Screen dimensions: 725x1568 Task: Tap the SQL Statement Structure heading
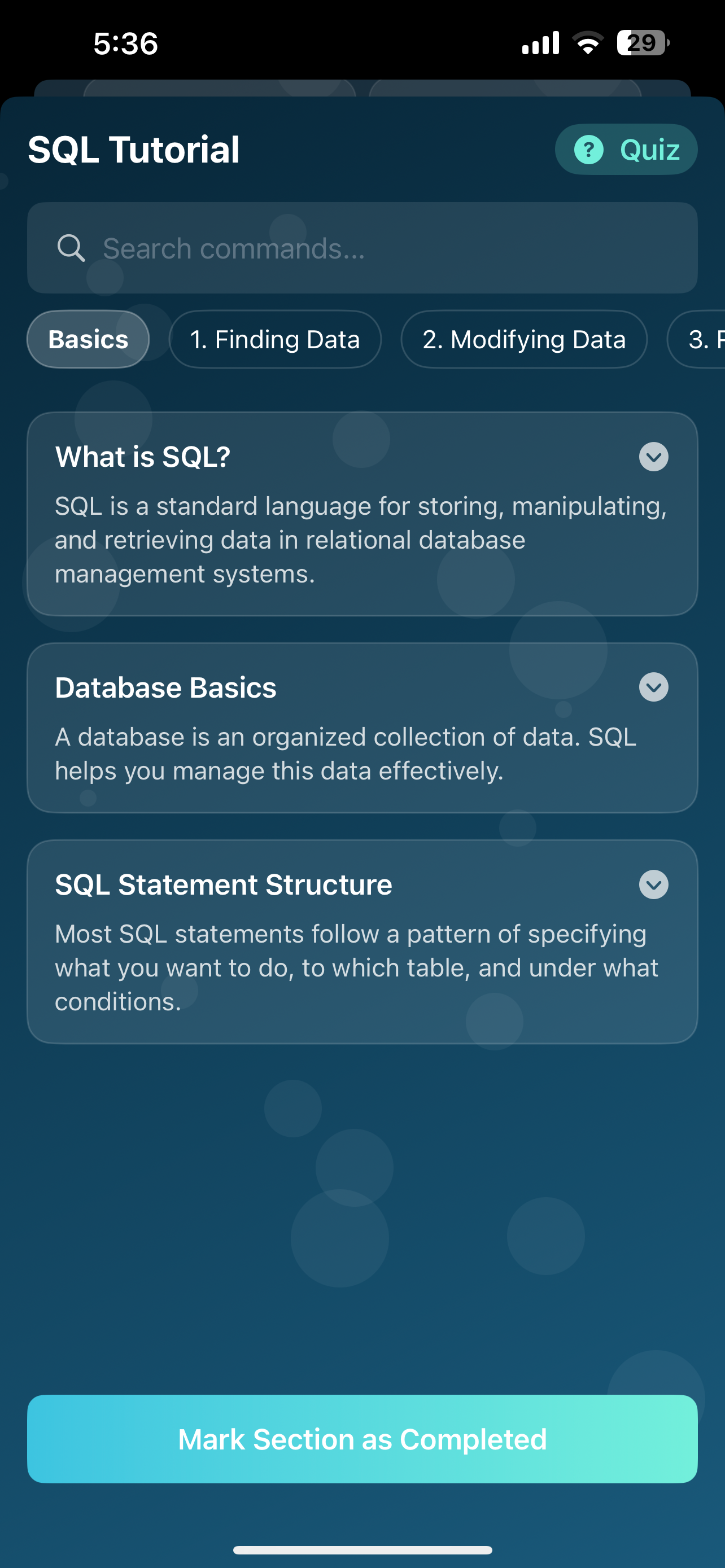click(224, 884)
